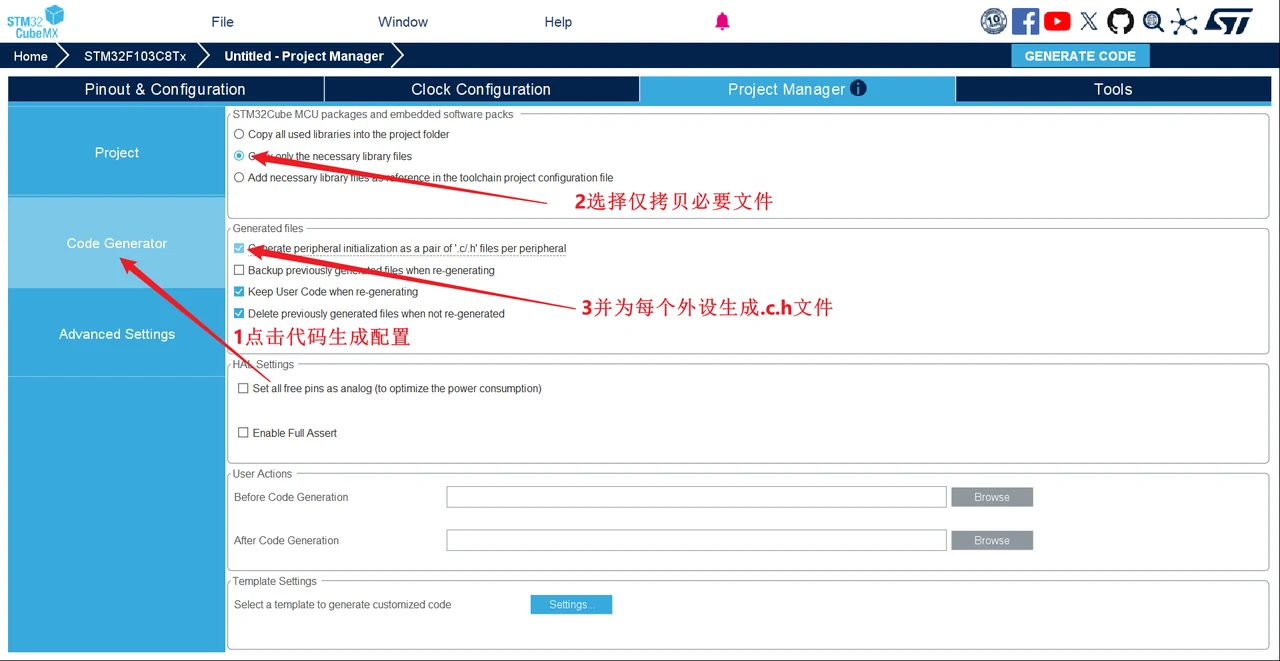Viewport: 1280px width, 661px height.
Task: Open the Advanced Settings side section
Action: pos(117,334)
